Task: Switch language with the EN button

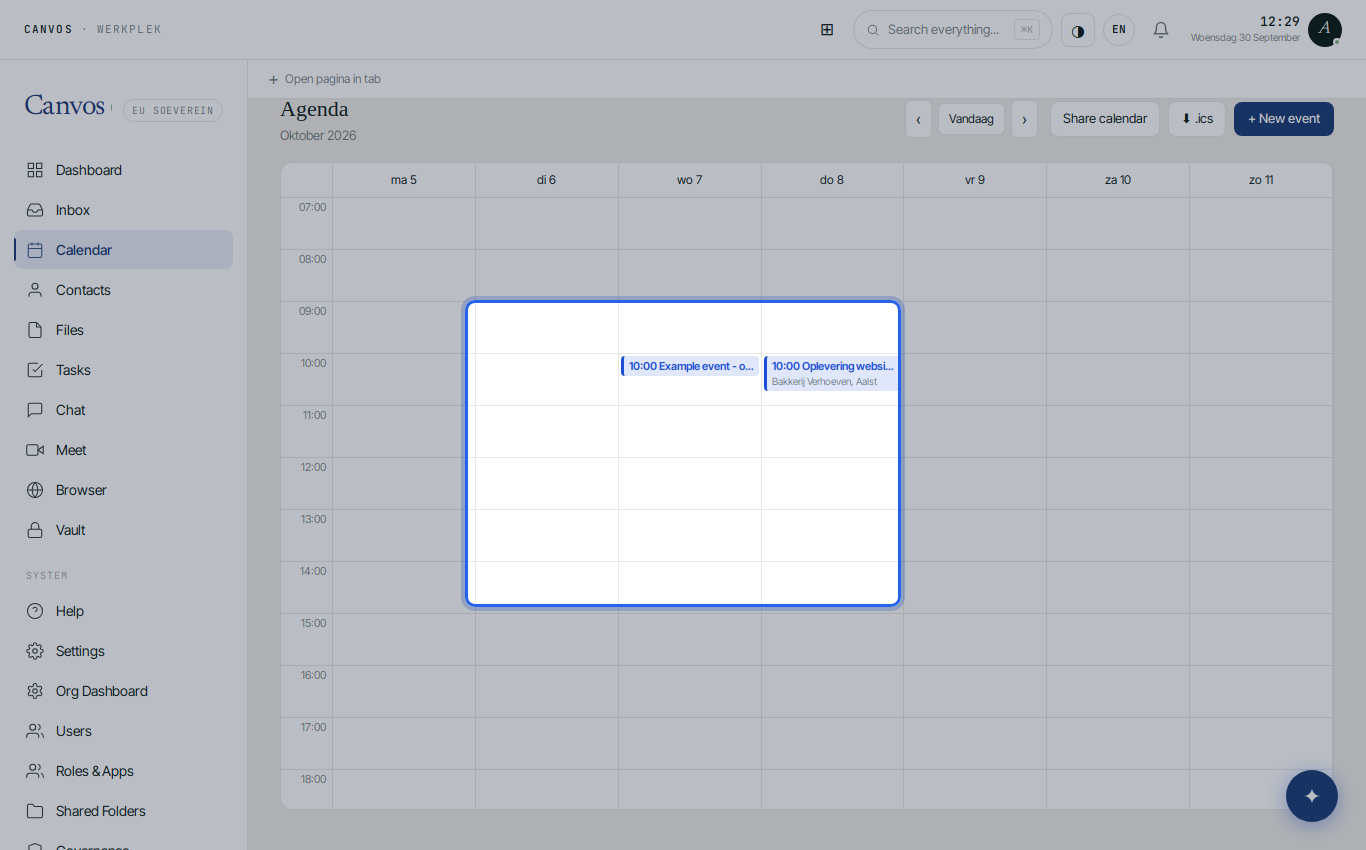Action: click(x=1119, y=30)
